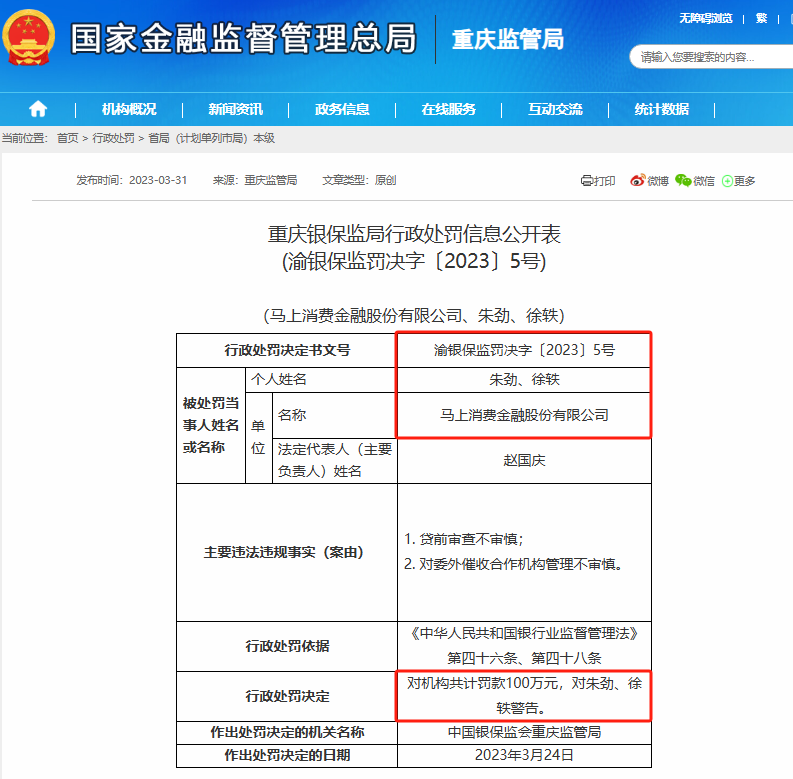Go to 在线服务 section
This screenshot has width=793, height=779.
(x=448, y=109)
